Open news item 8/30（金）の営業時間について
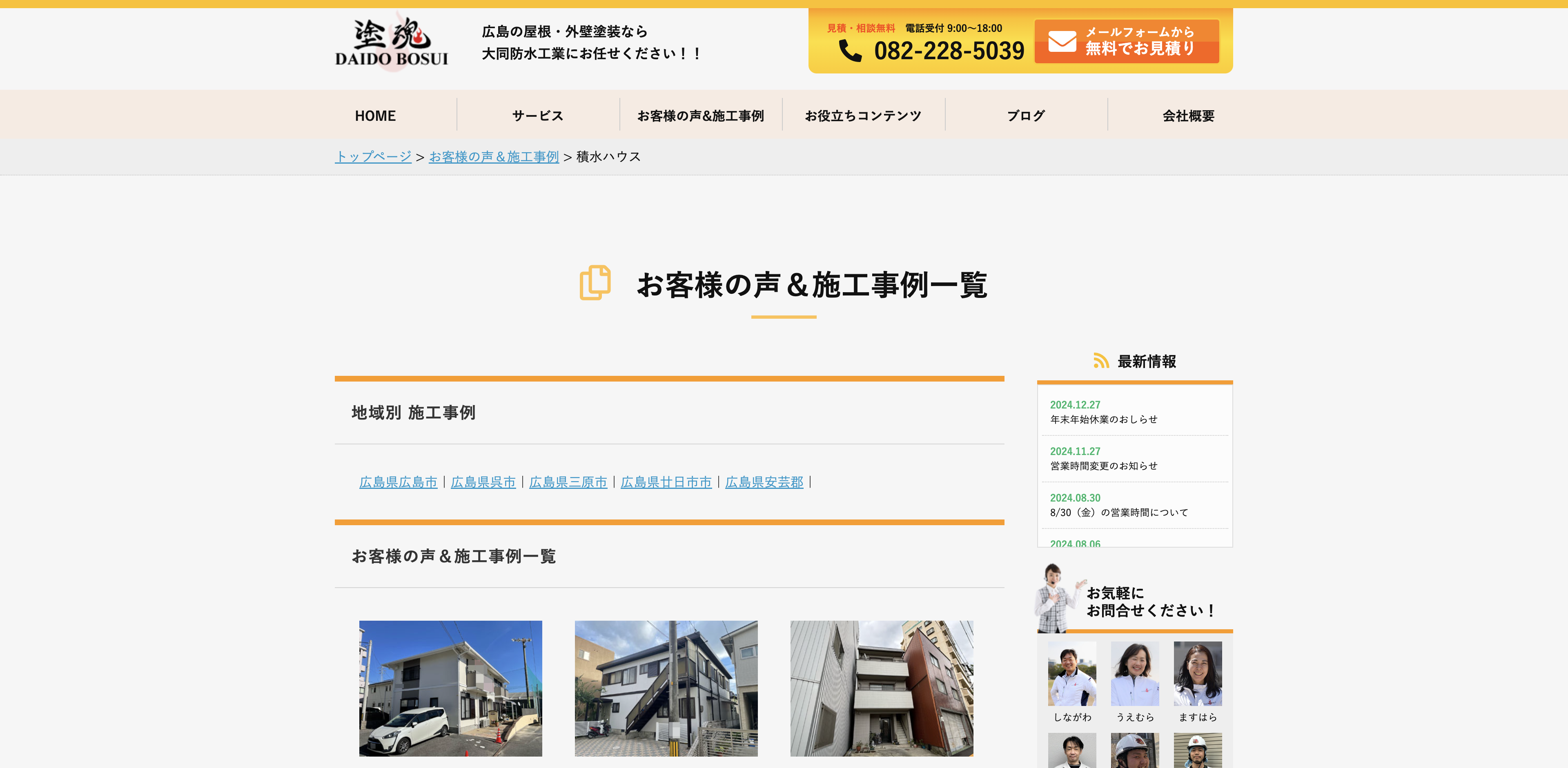The width and height of the screenshot is (1568, 768). 1119,513
